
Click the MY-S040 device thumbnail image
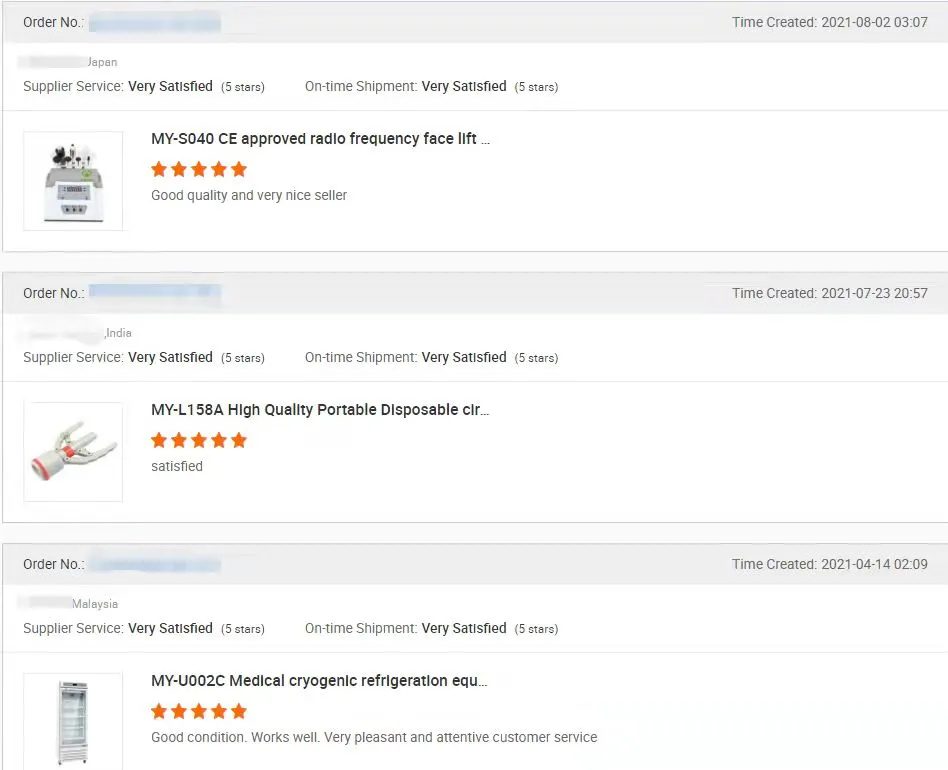73,180
